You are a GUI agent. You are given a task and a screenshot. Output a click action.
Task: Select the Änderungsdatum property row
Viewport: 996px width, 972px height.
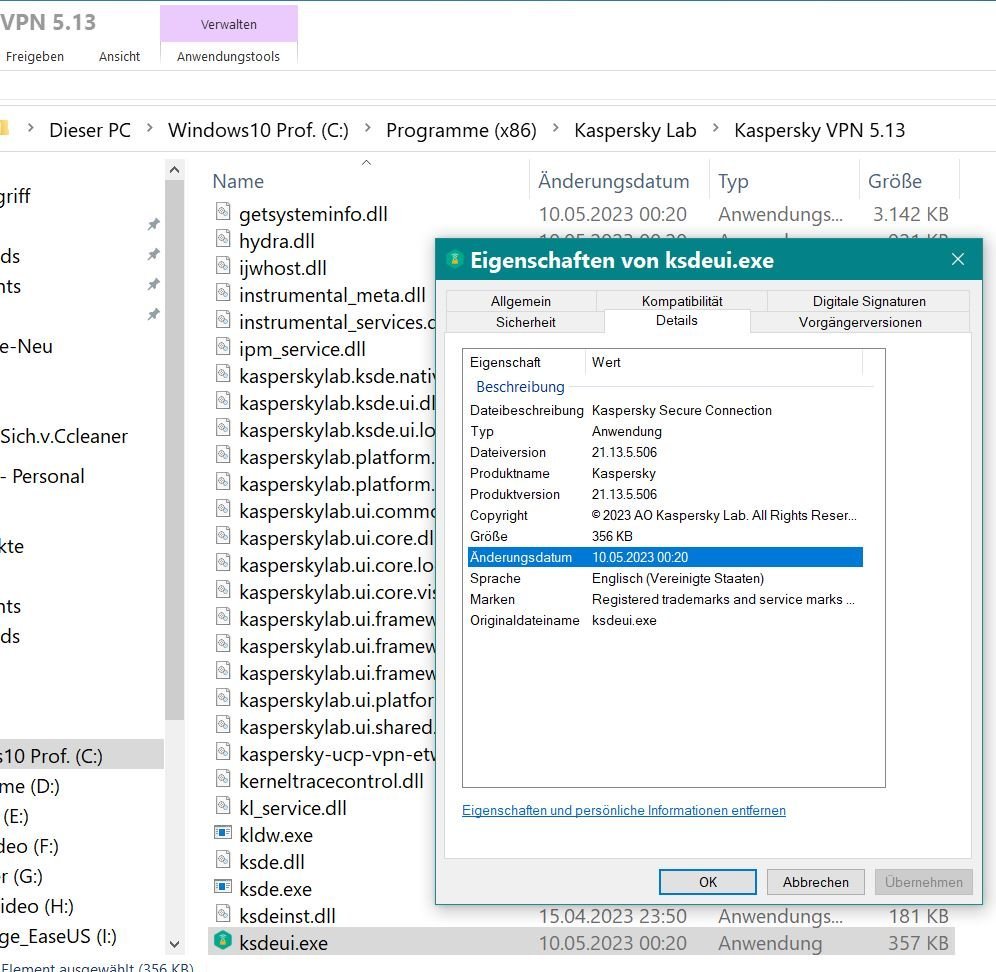tap(665, 557)
